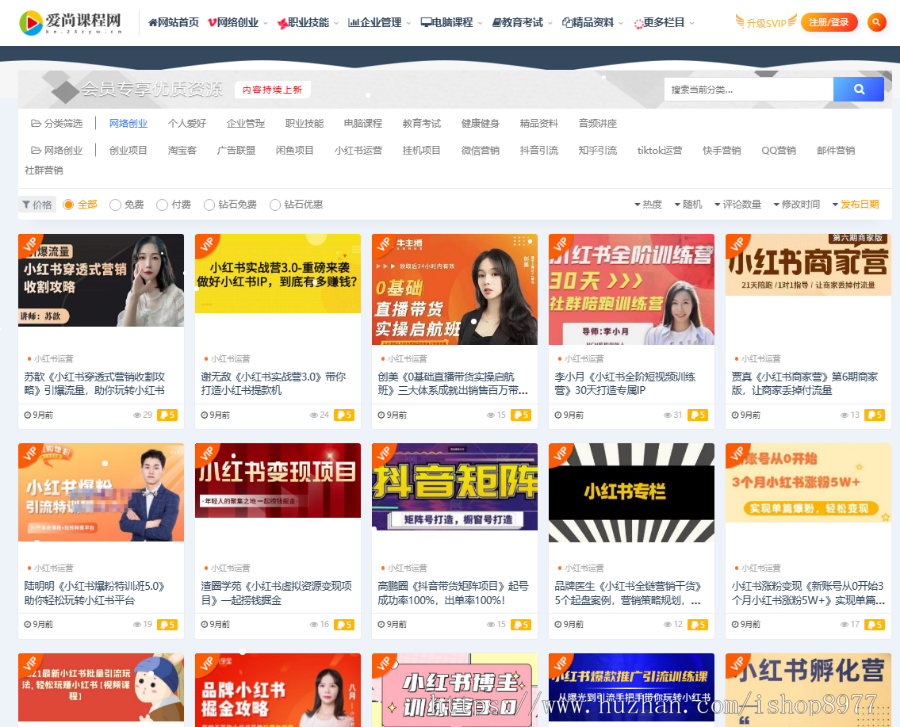
Task: Open 谢无敌《小红书实战营3.0》 title link
Action: tap(273, 383)
